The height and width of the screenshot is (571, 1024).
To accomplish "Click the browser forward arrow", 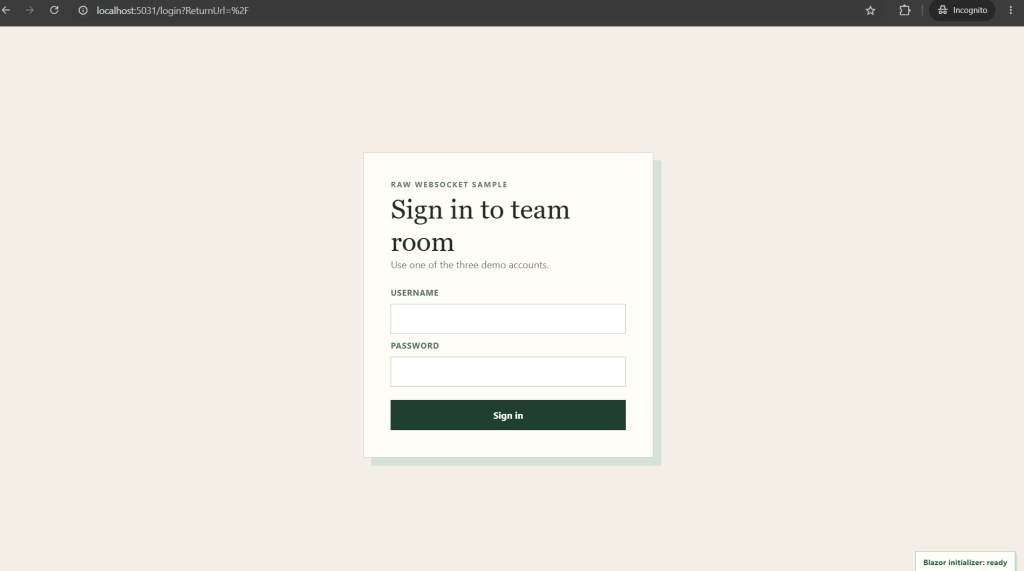I will click(29, 10).
